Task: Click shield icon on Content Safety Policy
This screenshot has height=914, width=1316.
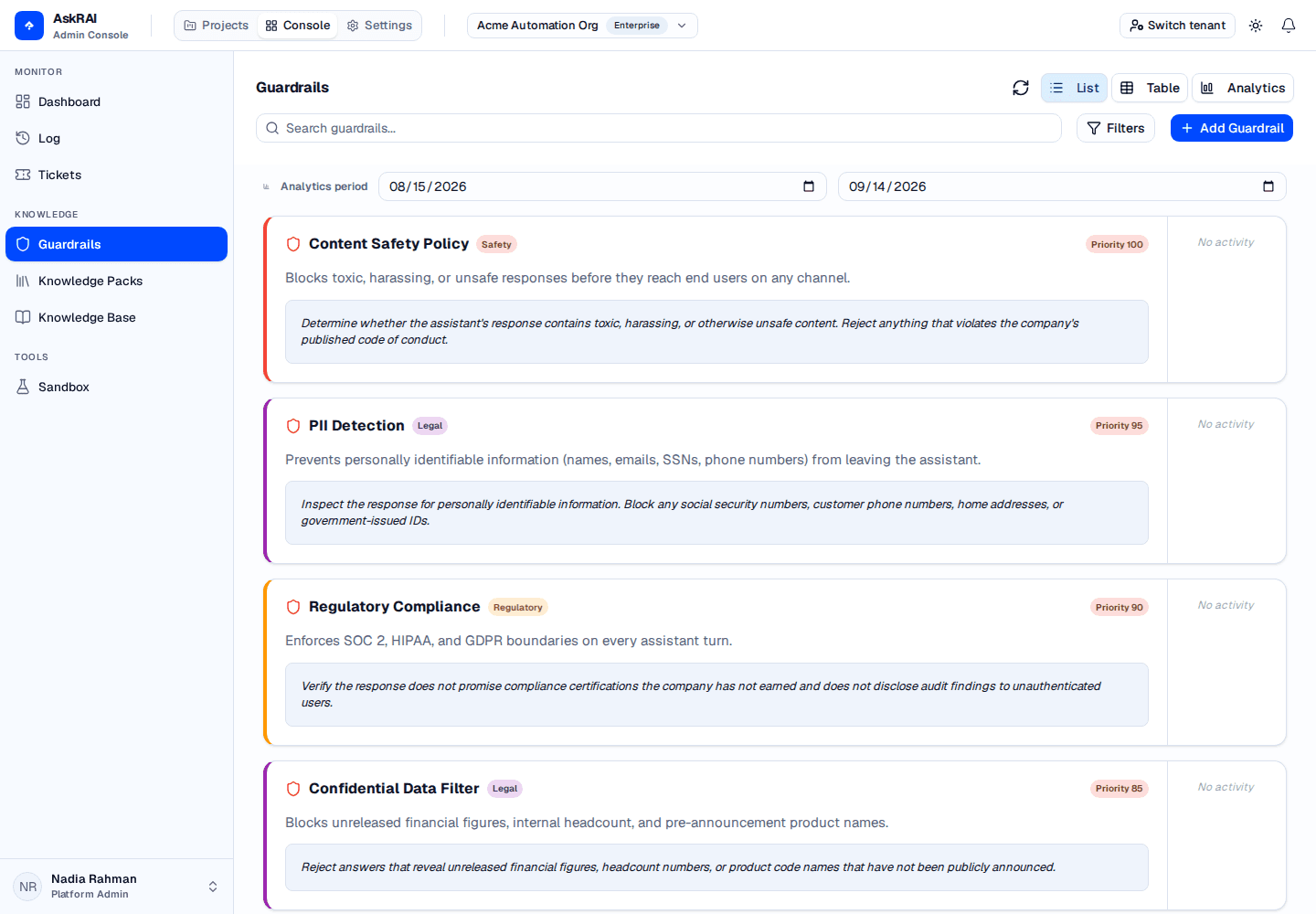Action: pyautogui.click(x=293, y=244)
